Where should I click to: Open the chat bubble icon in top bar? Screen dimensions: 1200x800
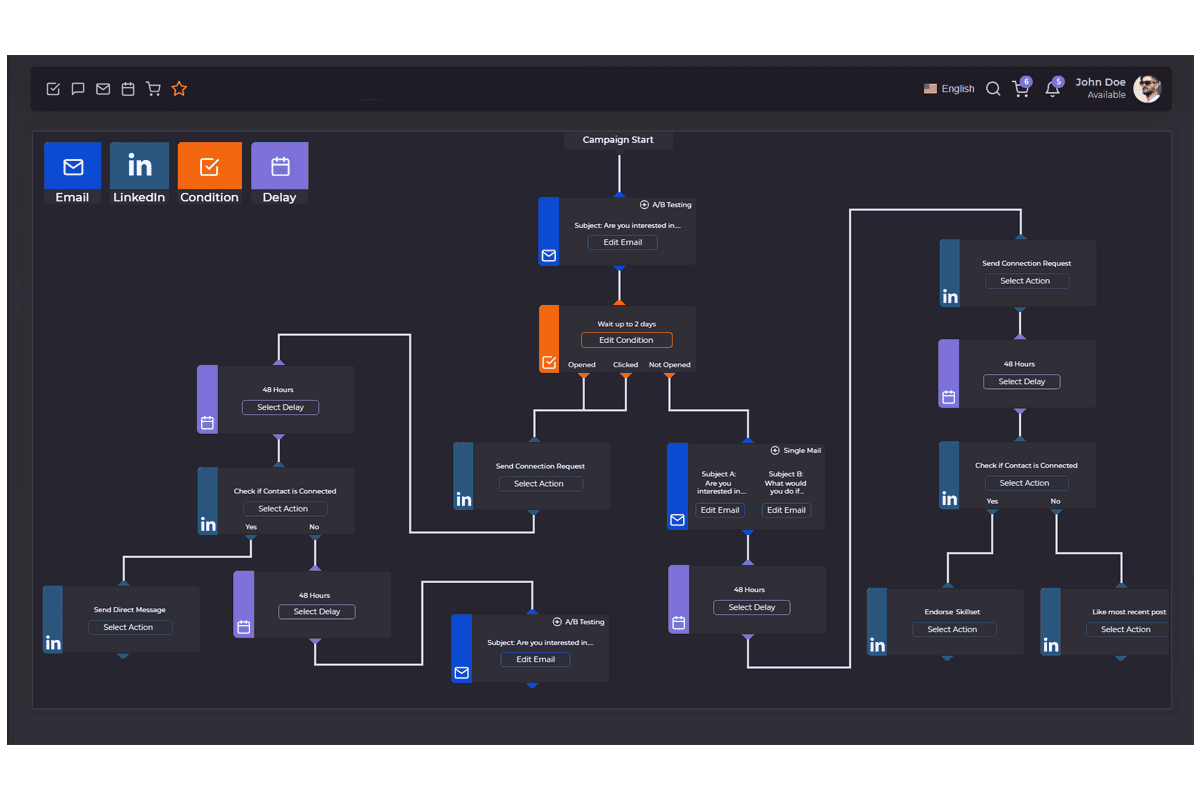pyautogui.click(x=78, y=89)
